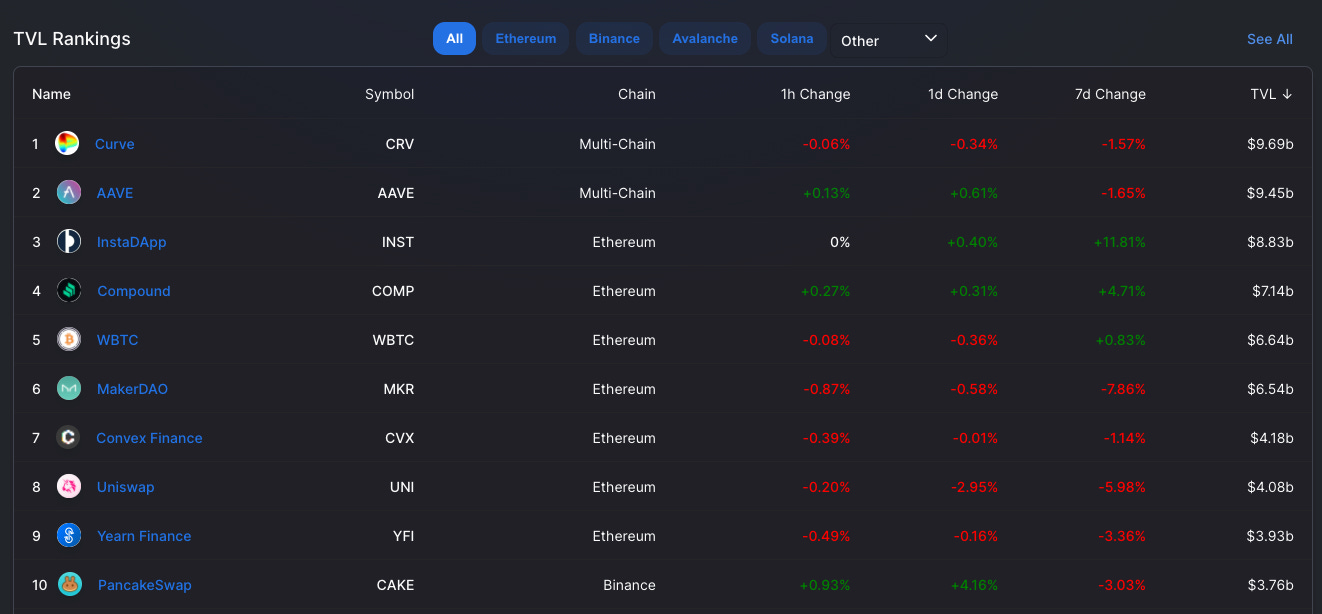Switch to the Avalanche filter
The width and height of the screenshot is (1322, 614).
click(x=705, y=39)
